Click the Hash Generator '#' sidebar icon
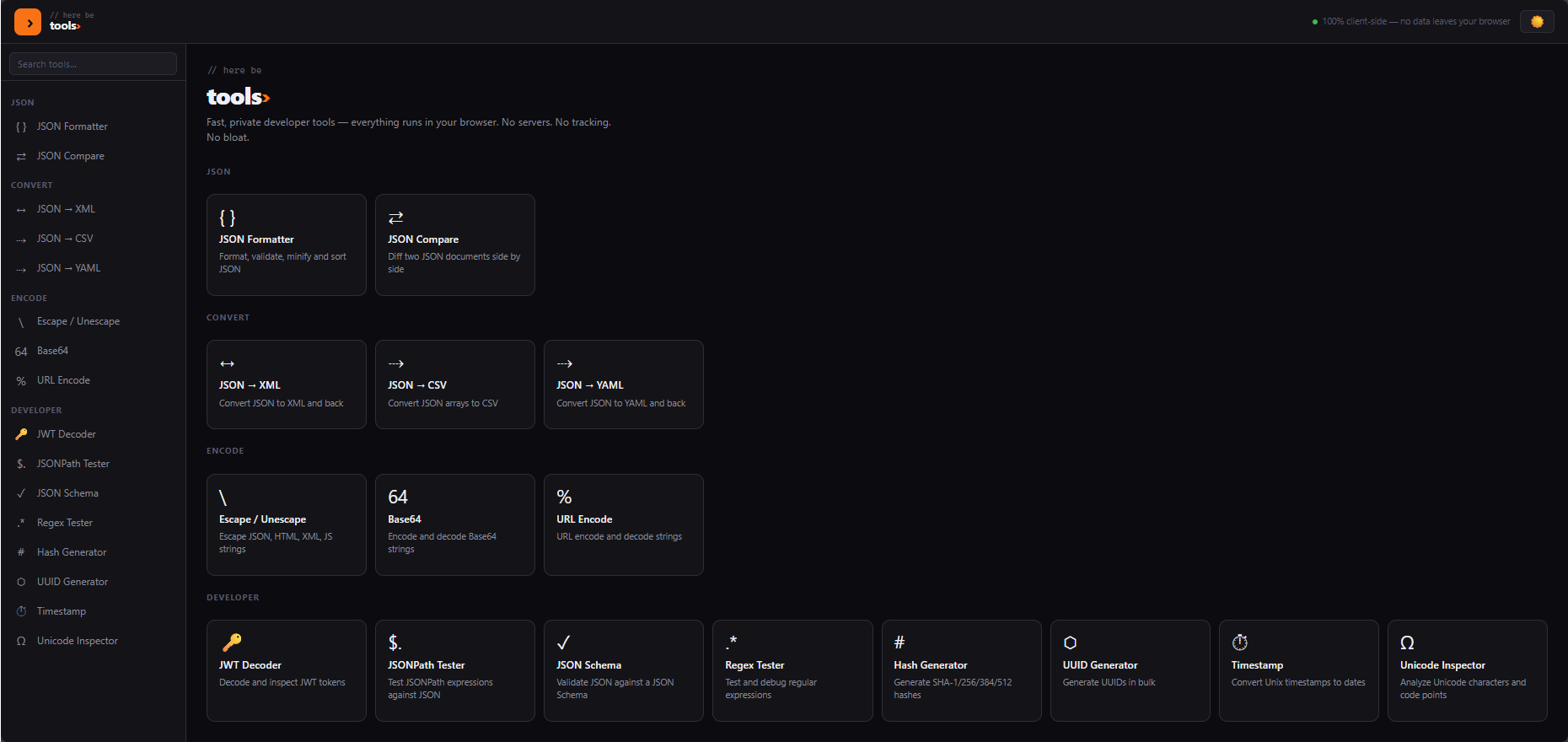1568x742 pixels. [21, 552]
